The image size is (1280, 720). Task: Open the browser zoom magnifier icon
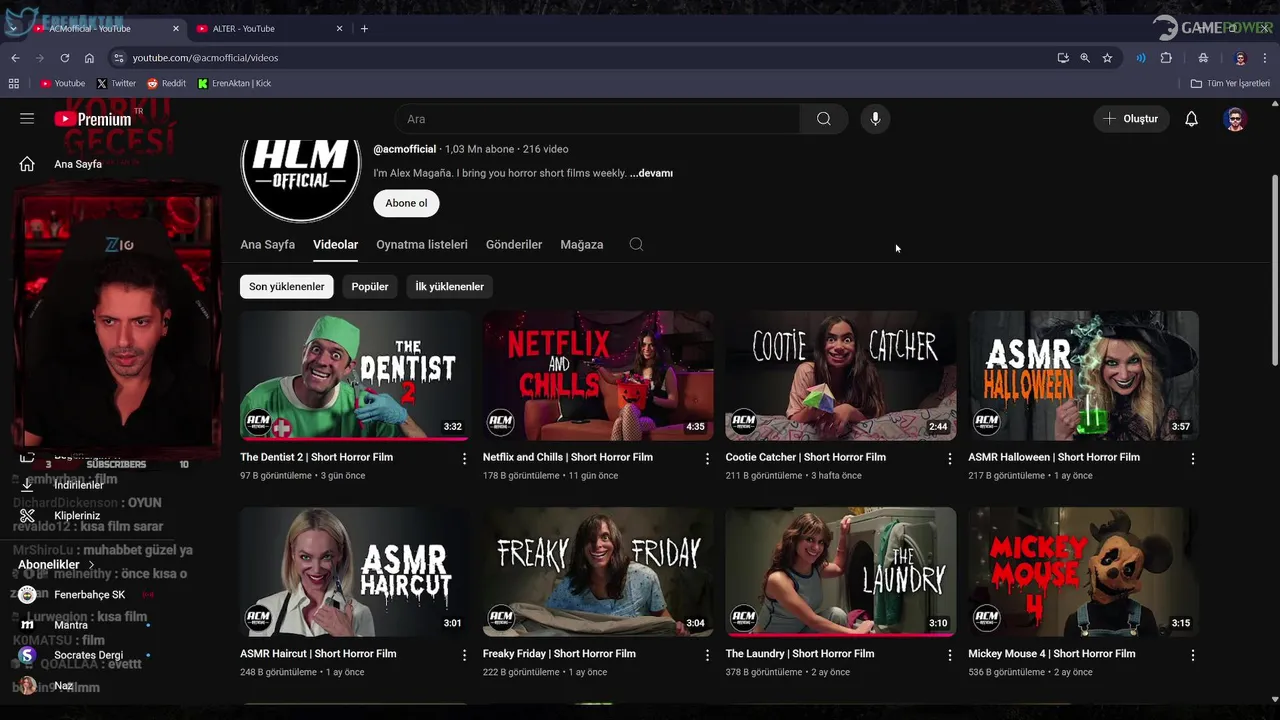[x=1085, y=58]
